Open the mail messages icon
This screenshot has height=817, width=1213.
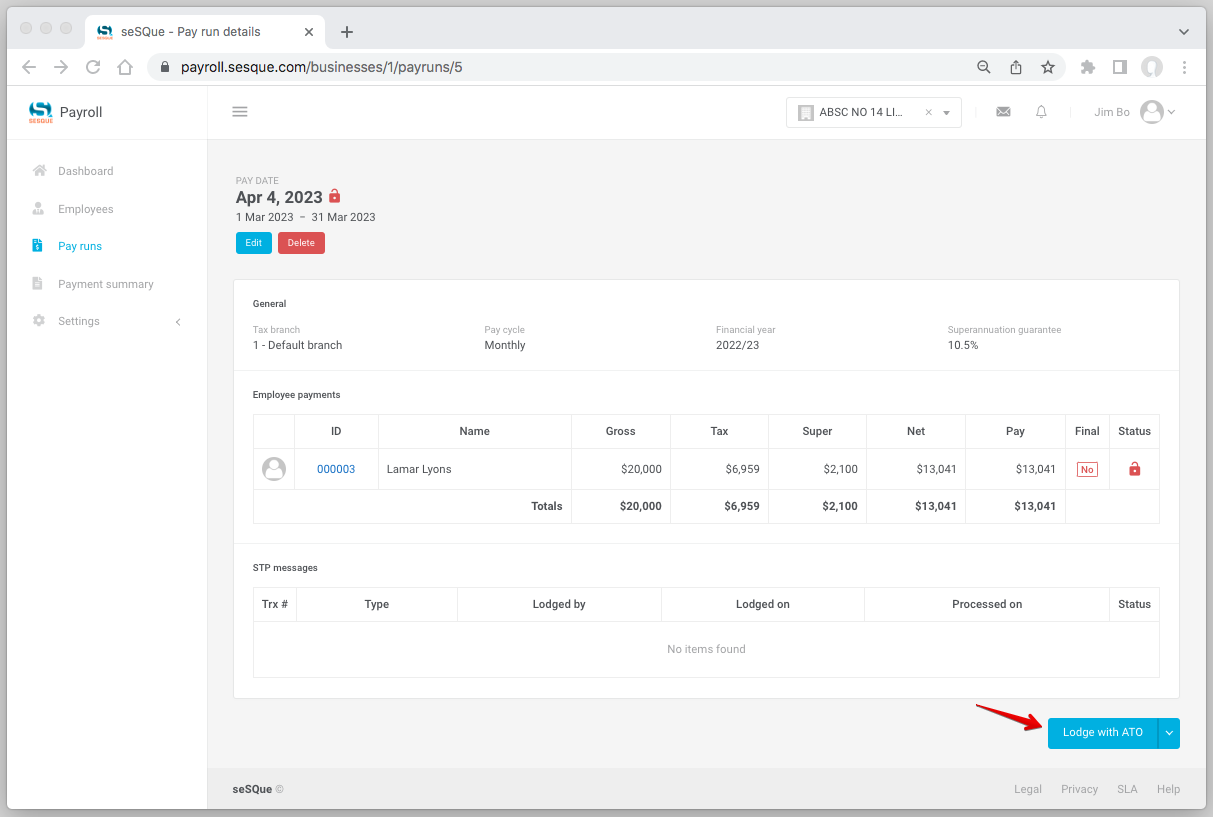[x=1003, y=112]
